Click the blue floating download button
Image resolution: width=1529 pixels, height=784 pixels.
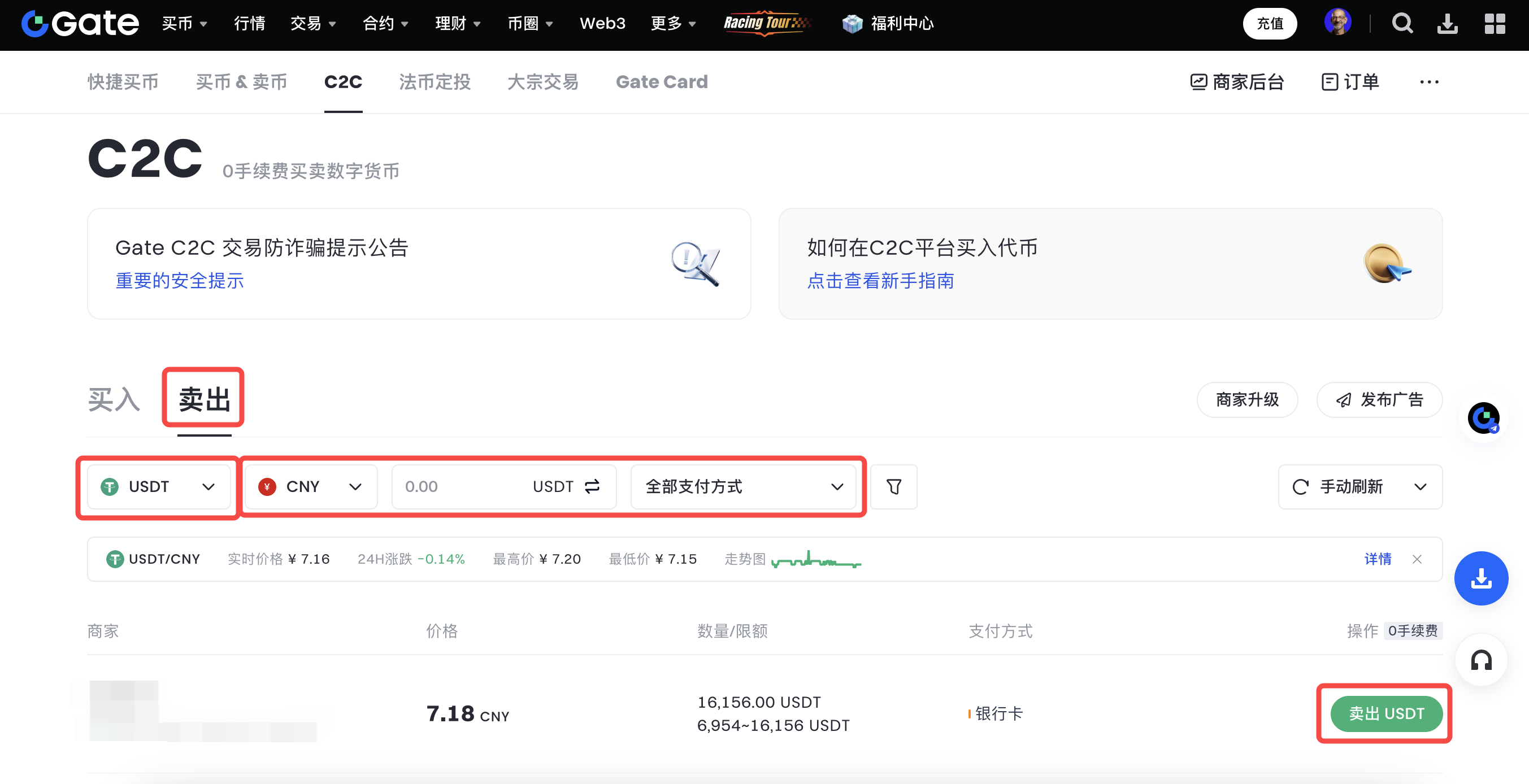(1481, 578)
